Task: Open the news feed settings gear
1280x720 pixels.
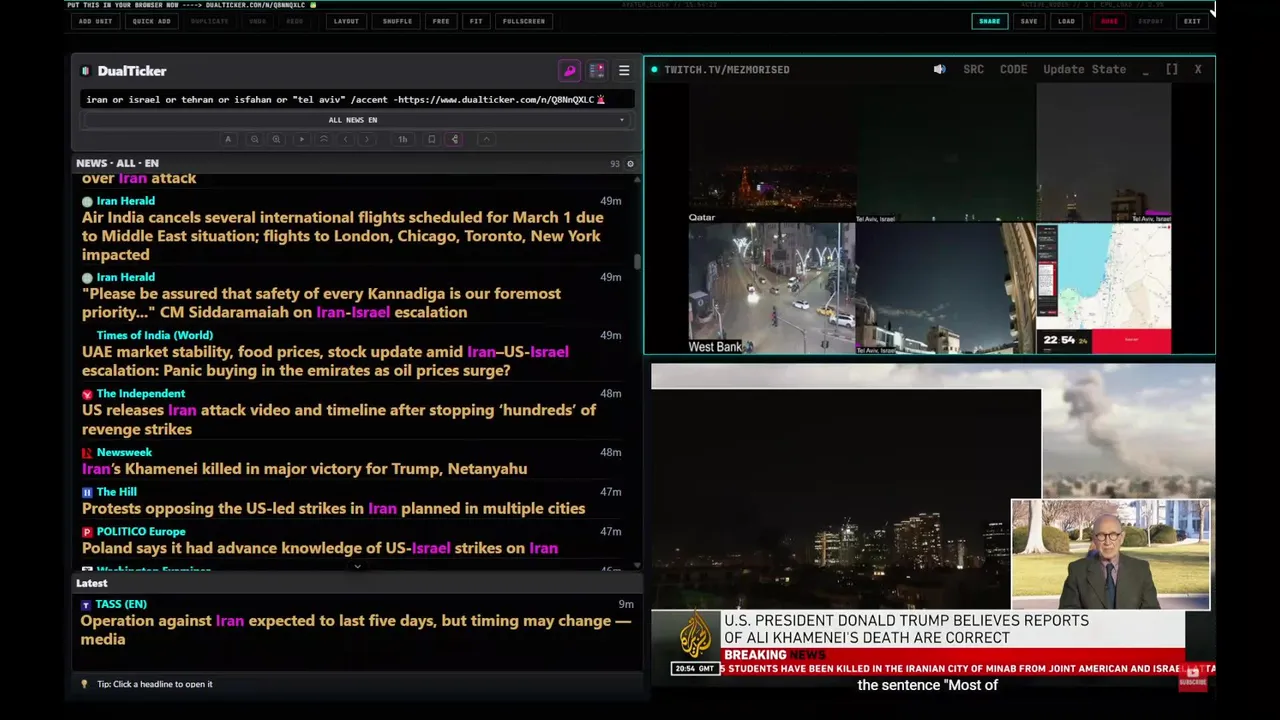Action: click(x=630, y=163)
